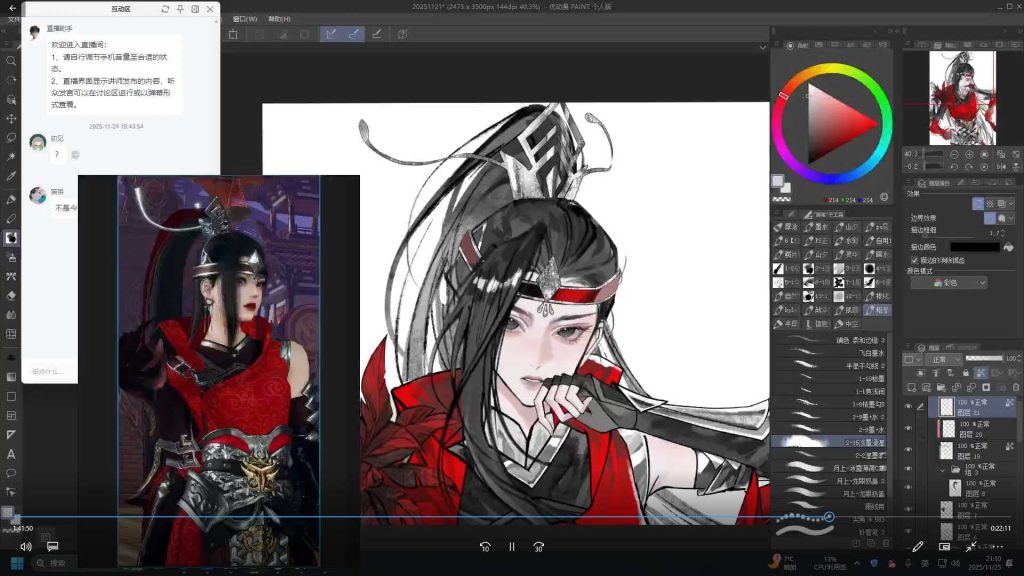Expand the collapsed toolbar chevron above canvas
Image resolution: width=1024 pixels, height=576 pixels.
click(x=762, y=48)
